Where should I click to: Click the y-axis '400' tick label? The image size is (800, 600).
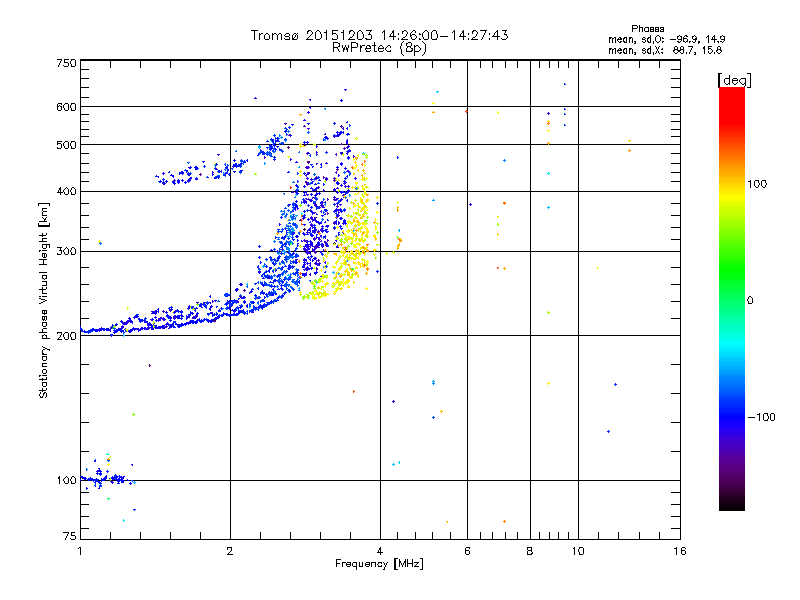click(66, 192)
